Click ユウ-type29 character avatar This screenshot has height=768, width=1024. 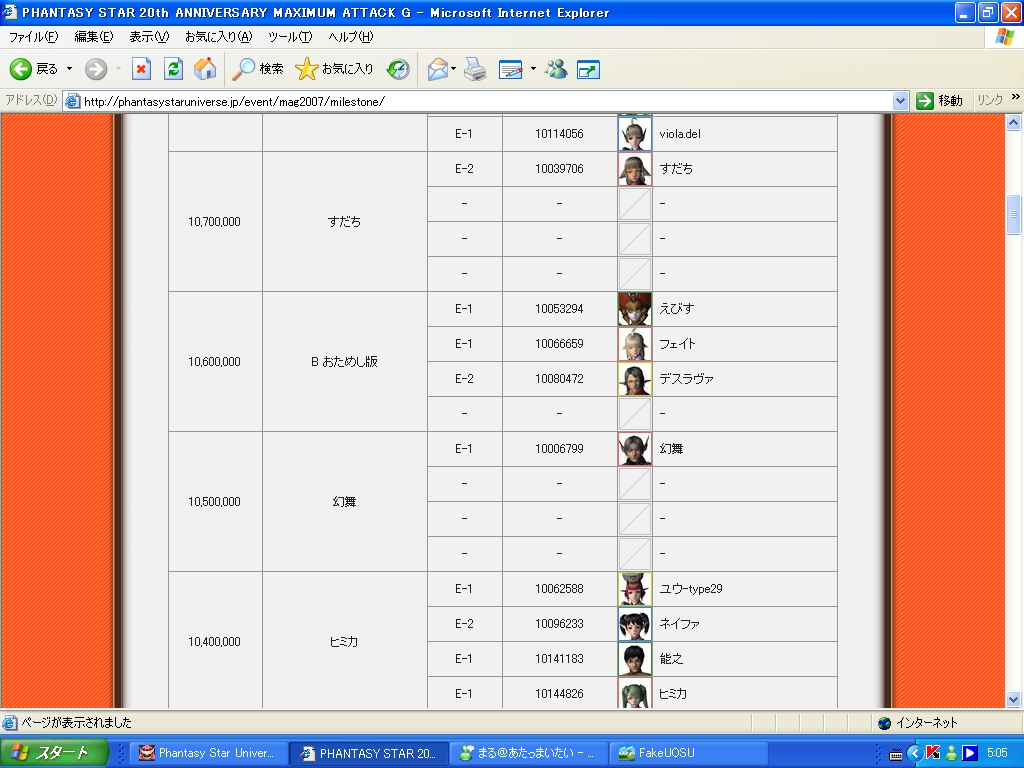click(x=635, y=589)
